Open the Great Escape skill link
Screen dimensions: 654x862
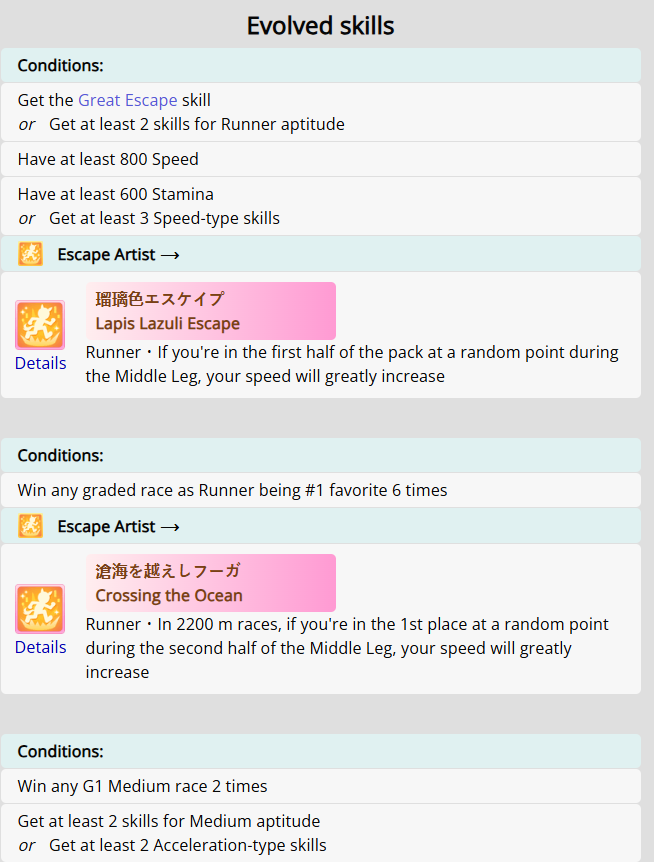pyautogui.click(x=128, y=100)
